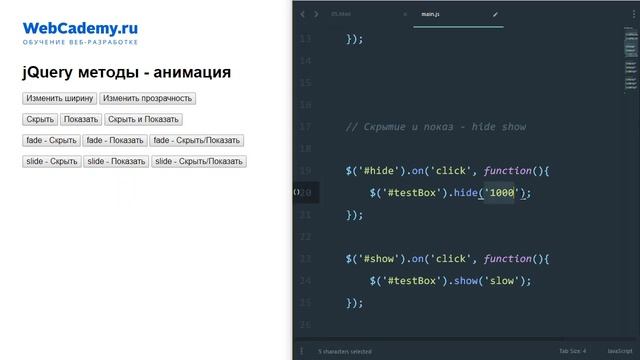Click the pencil icon on the main.js tab
This screenshot has width=640, height=360.
point(495,15)
